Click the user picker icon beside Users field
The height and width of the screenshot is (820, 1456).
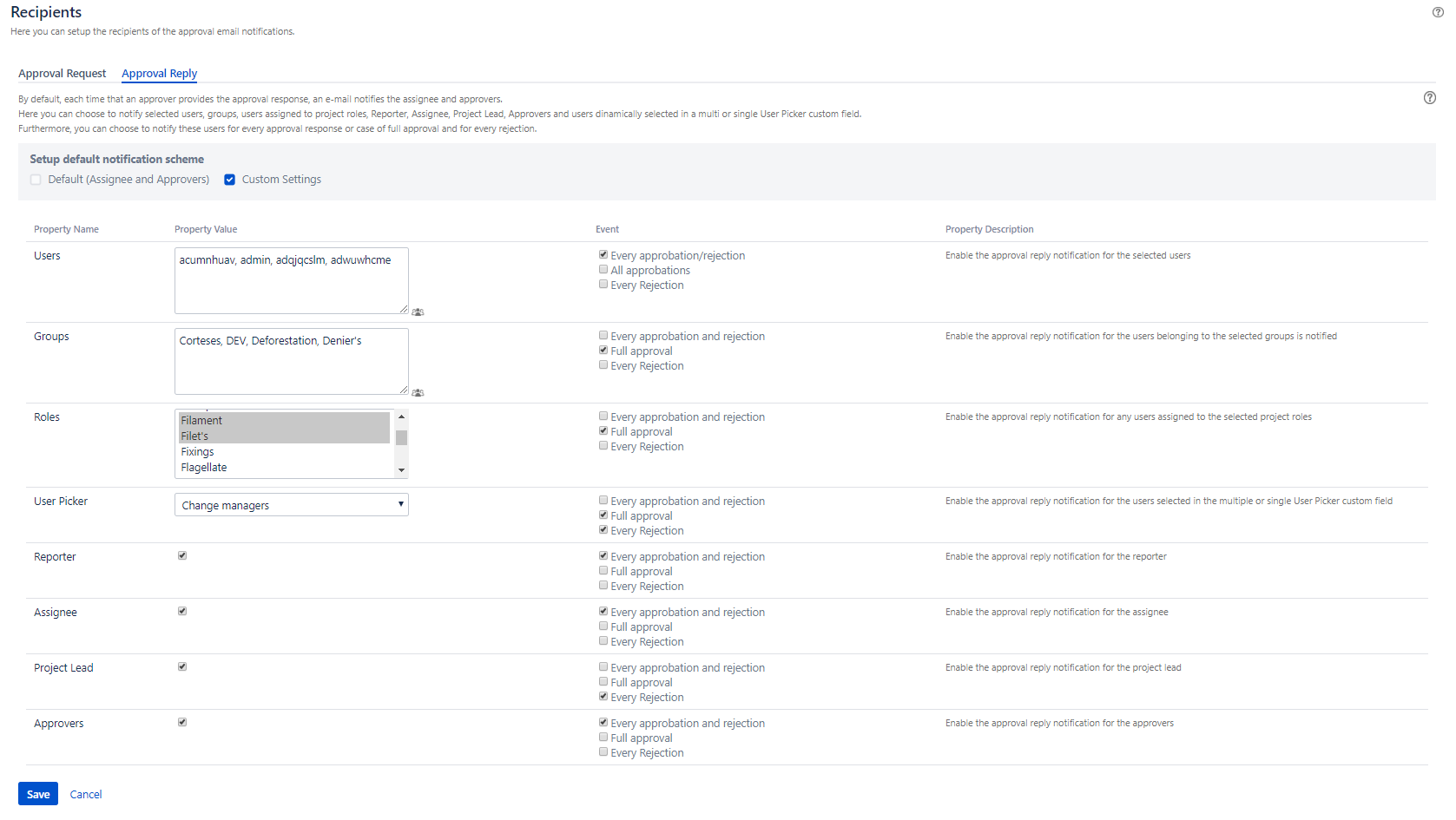pyautogui.click(x=418, y=312)
